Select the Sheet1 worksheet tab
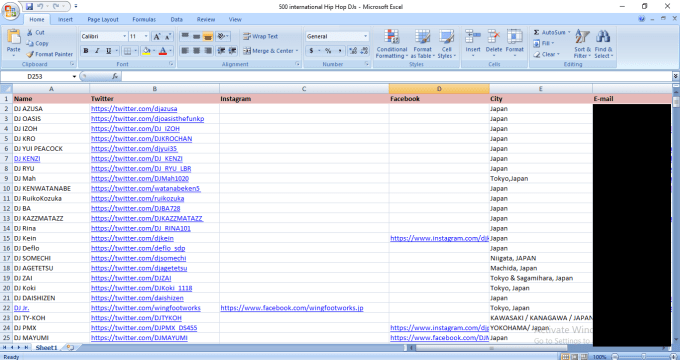The height and width of the screenshot is (360, 680). [46, 347]
